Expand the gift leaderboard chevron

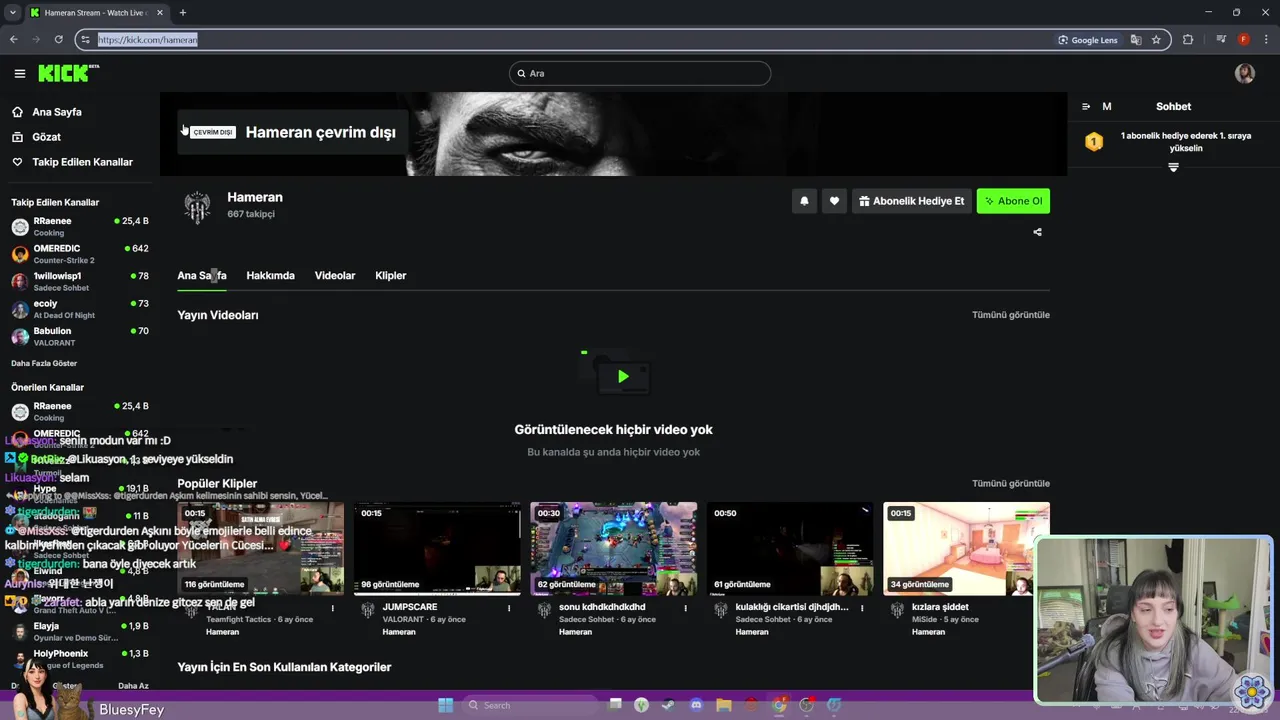point(1174,167)
